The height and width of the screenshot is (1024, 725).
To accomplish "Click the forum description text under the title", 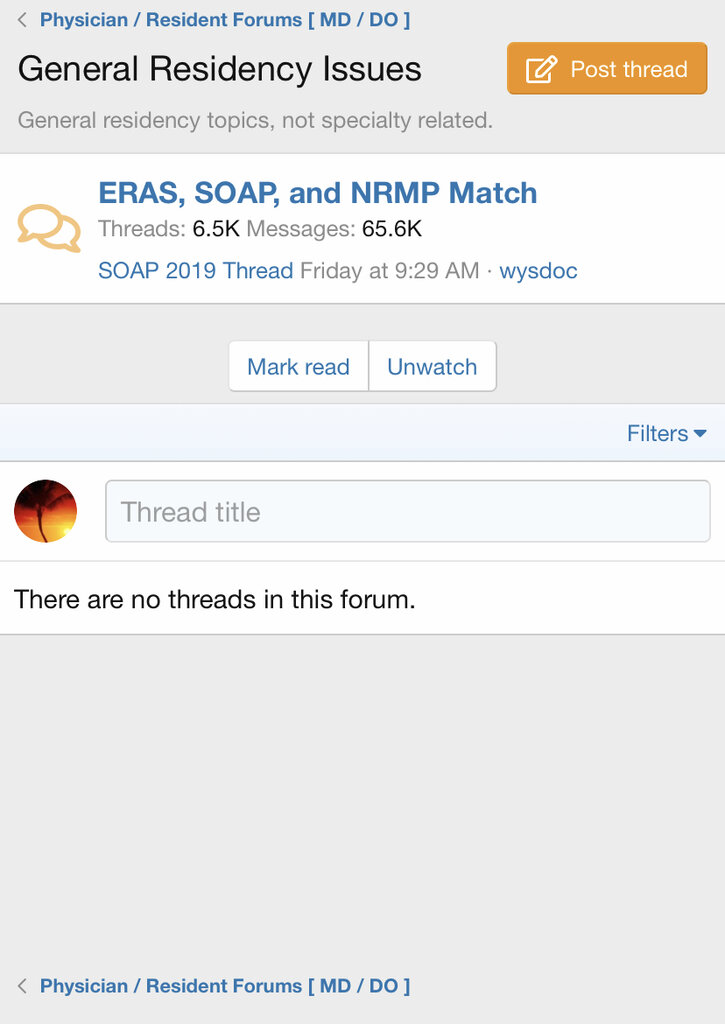I will pyautogui.click(x=255, y=121).
